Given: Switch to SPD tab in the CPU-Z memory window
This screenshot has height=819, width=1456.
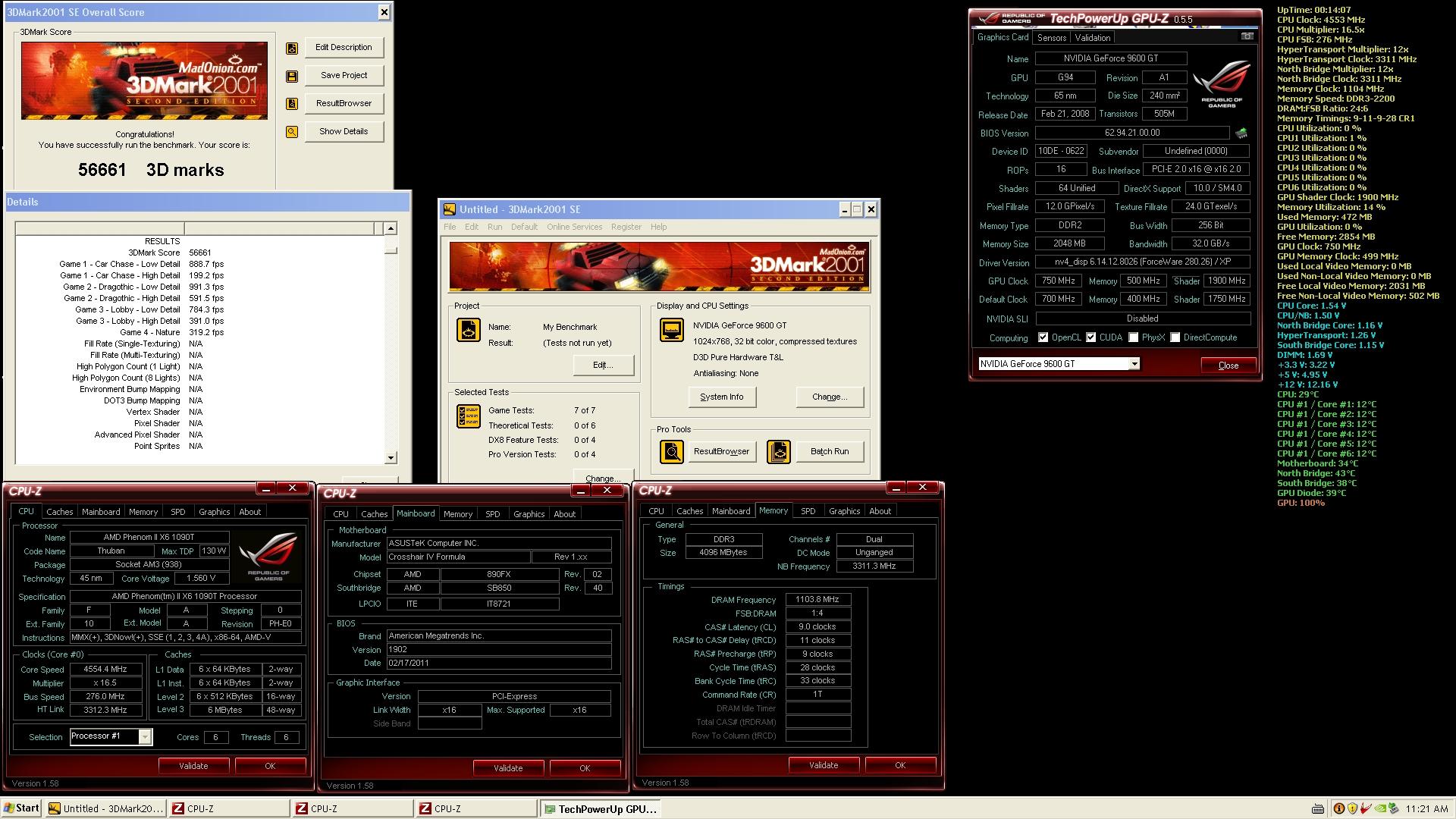Looking at the screenshot, I should [x=808, y=511].
